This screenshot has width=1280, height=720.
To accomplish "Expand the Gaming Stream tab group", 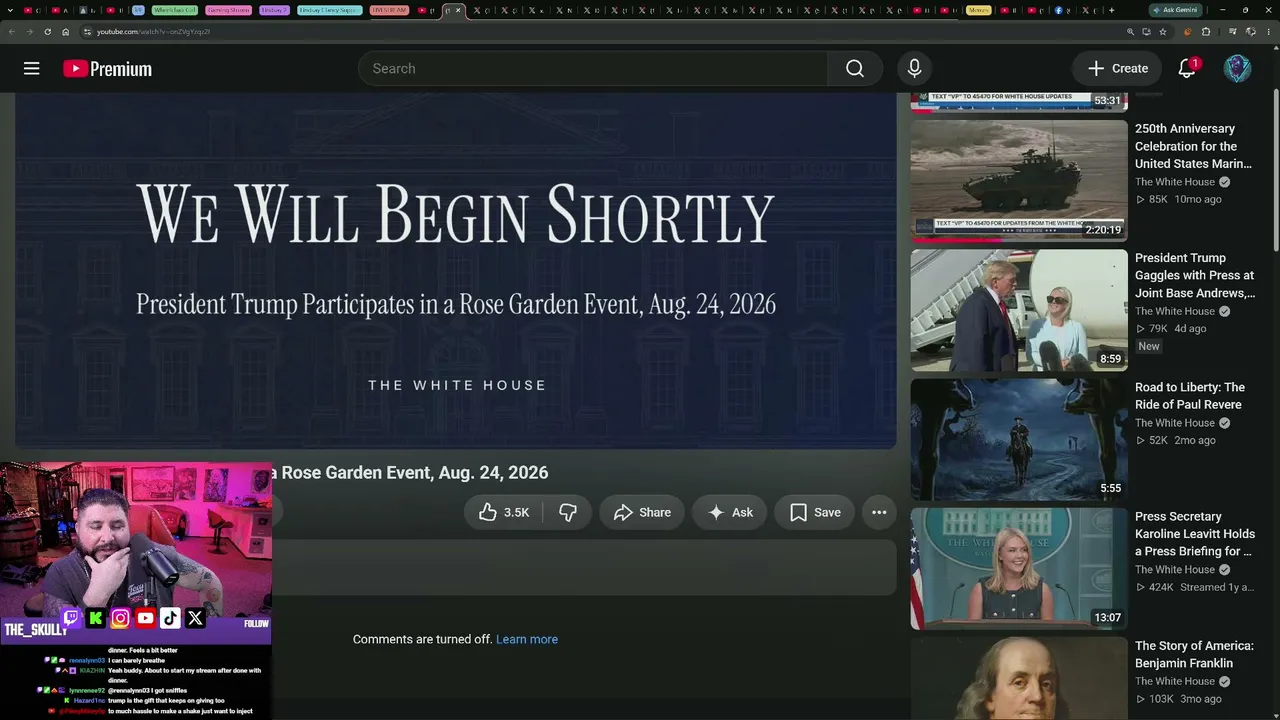I will (x=228, y=10).
